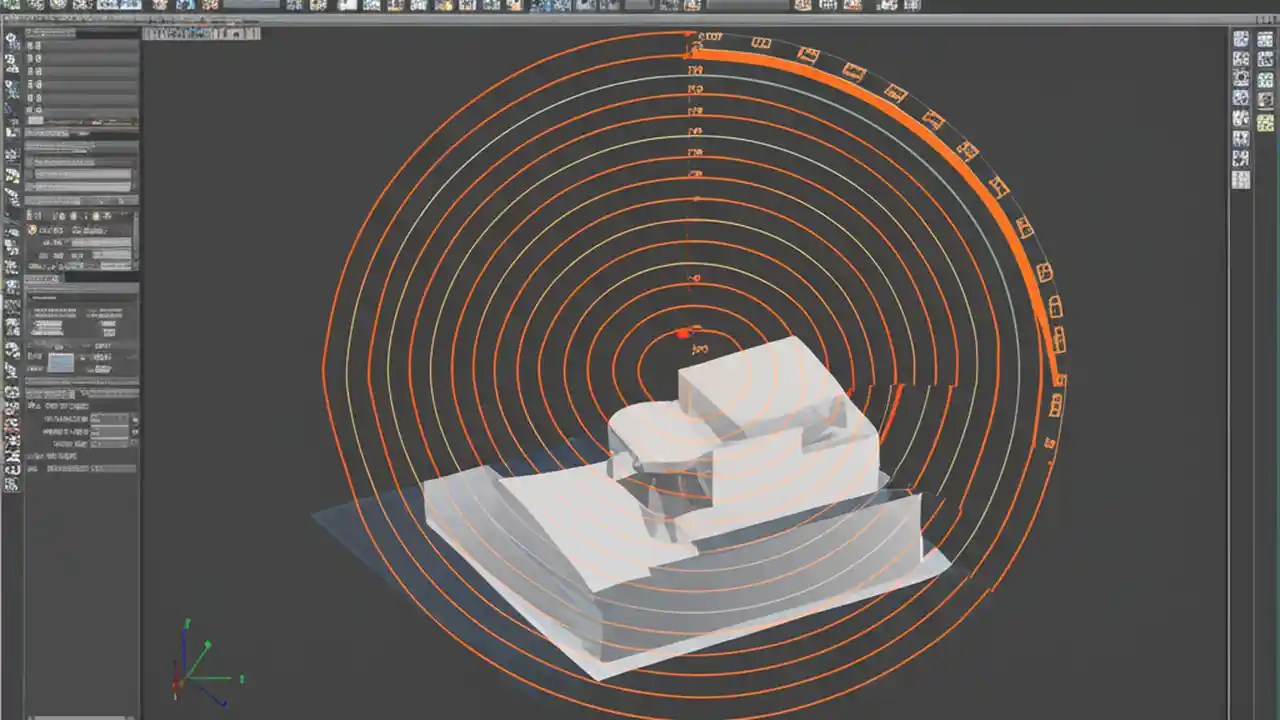Click the topmost icon of the far-right panel
This screenshot has height=720, width=1280.
click(1264, 38)
